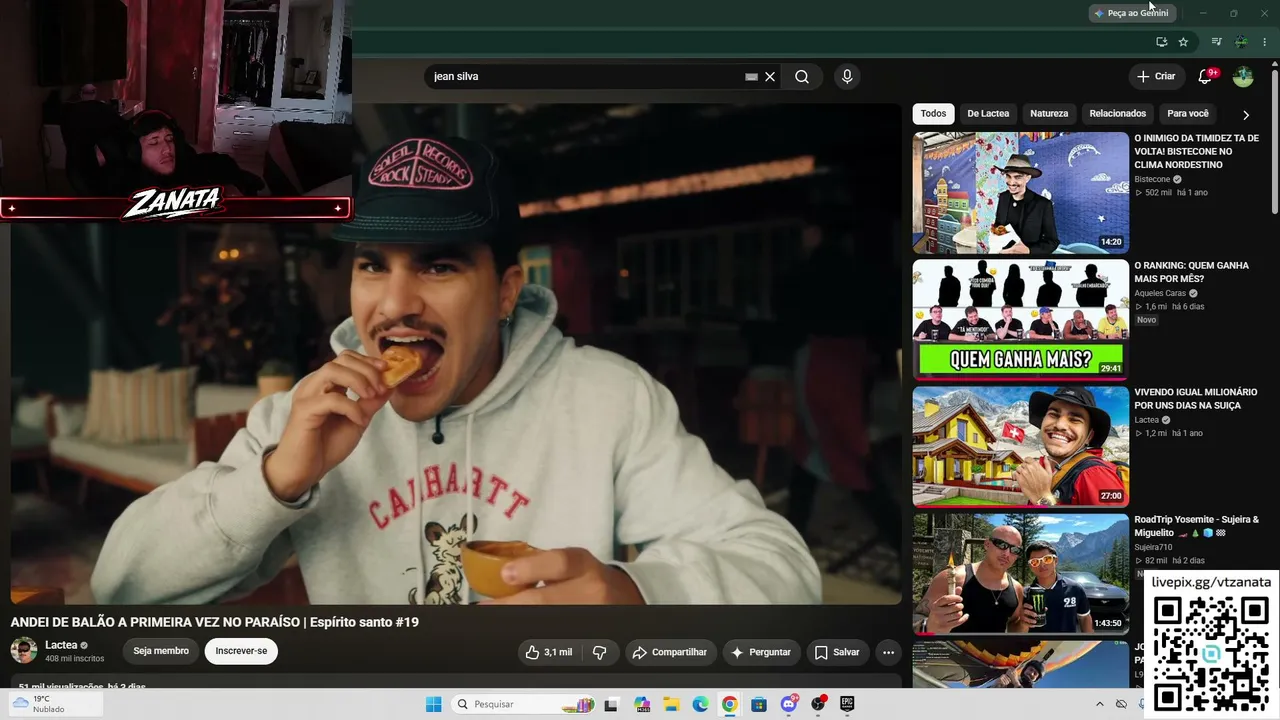Open Chrome three-dot menu

1265,42
